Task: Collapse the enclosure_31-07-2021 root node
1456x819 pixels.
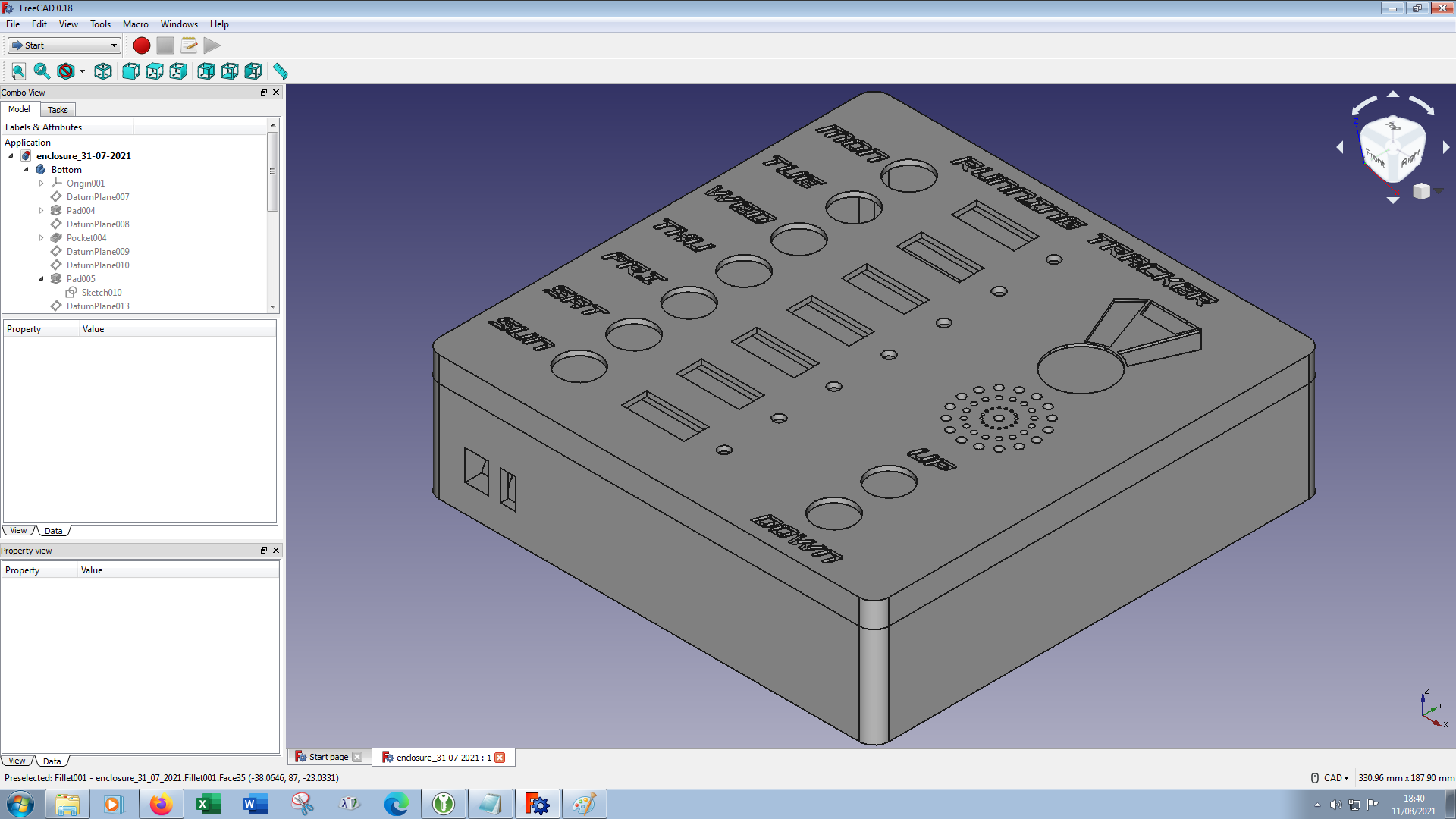Action: click(x=10, y=155)
